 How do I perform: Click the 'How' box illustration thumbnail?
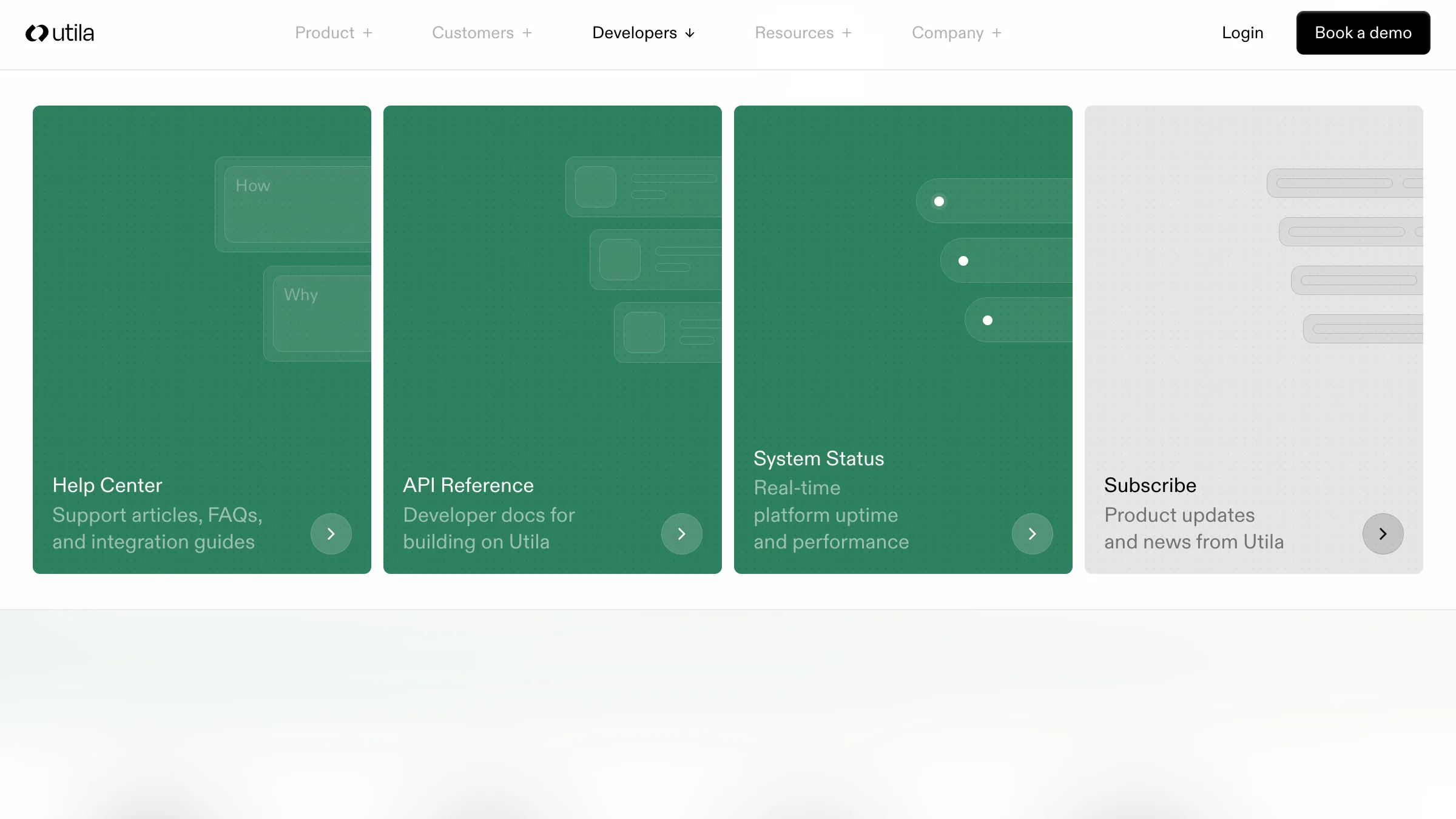point(297,204)
